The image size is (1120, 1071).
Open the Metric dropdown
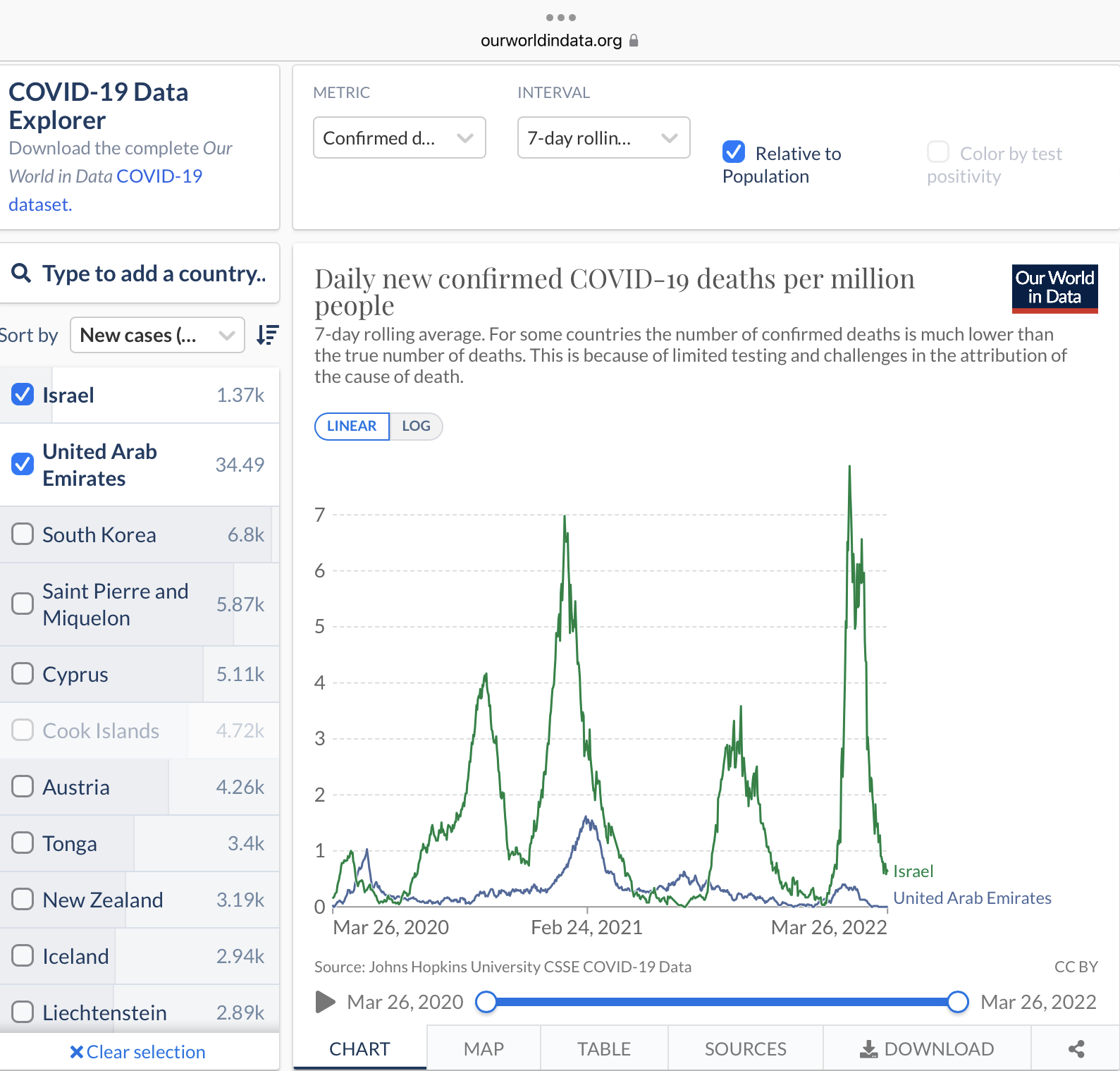pos(399,138)
